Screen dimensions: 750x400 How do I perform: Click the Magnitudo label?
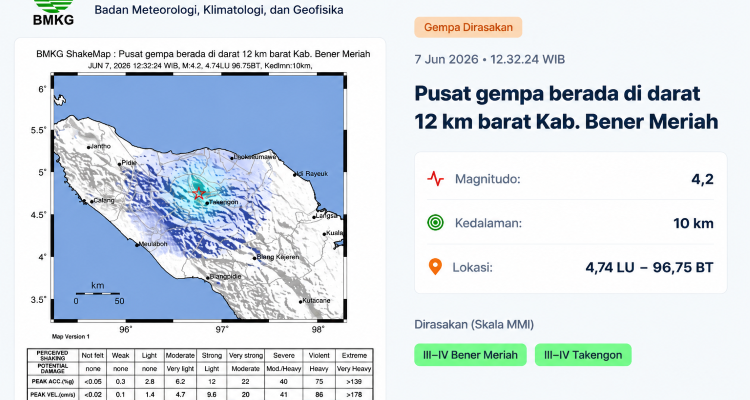point(487,179)
